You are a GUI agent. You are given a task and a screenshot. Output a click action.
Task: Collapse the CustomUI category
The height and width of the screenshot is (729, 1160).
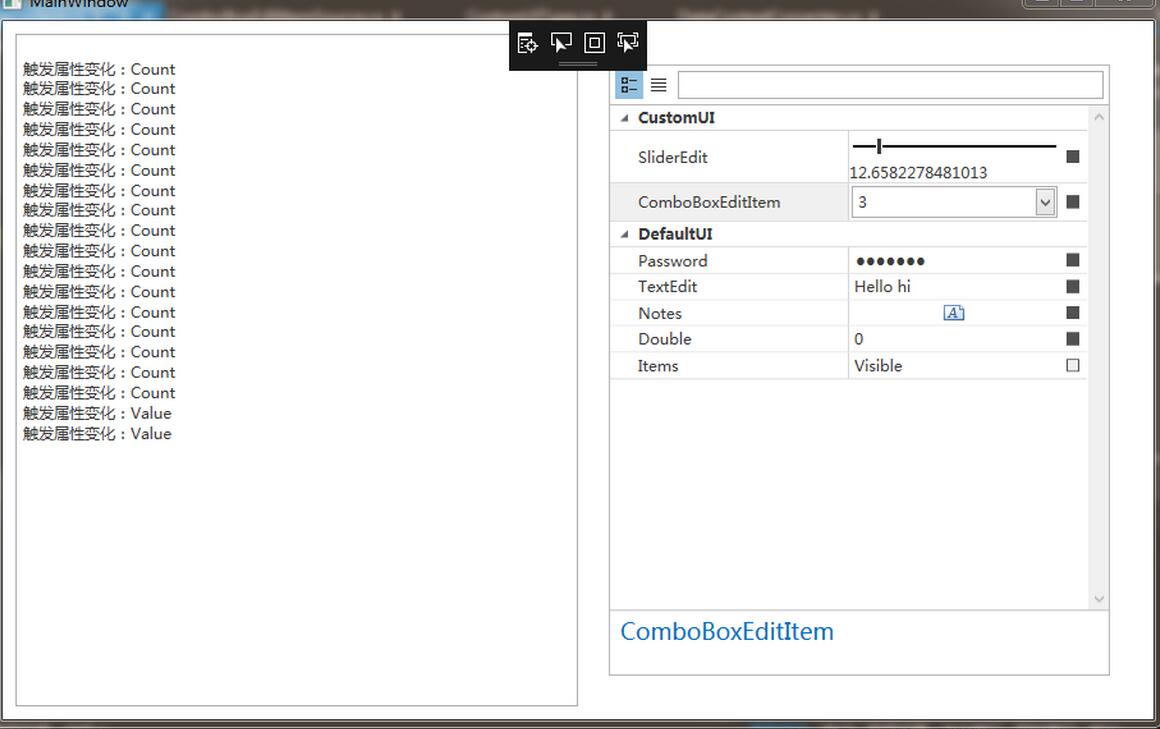pos(623,117)
